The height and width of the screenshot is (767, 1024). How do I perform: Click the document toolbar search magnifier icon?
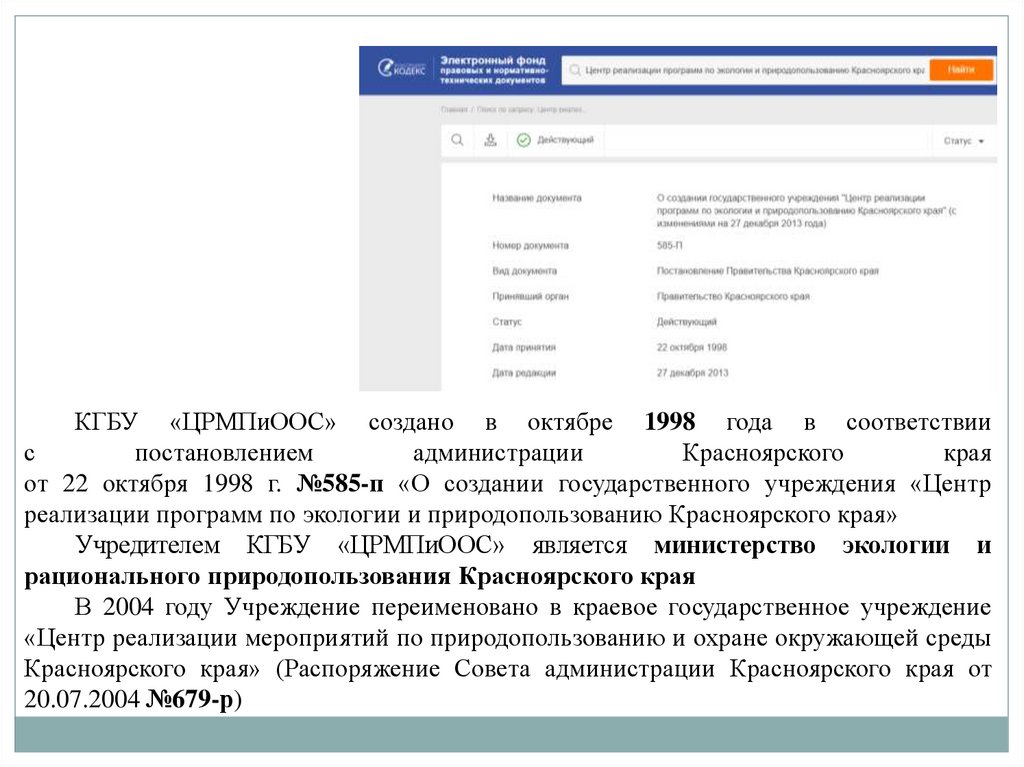(456, 141)
